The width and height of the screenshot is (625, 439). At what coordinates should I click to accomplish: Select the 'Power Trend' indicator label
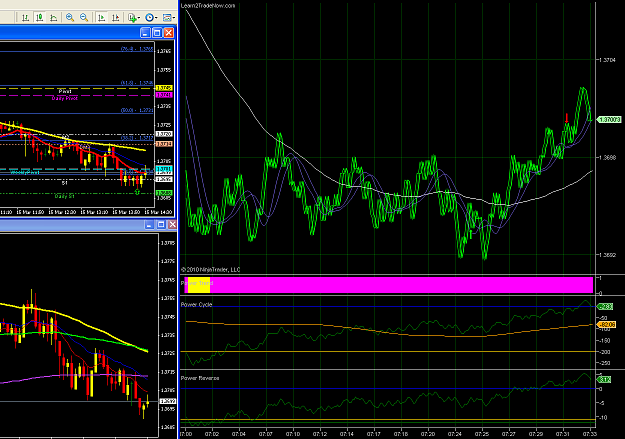click(x=197, y=283)
